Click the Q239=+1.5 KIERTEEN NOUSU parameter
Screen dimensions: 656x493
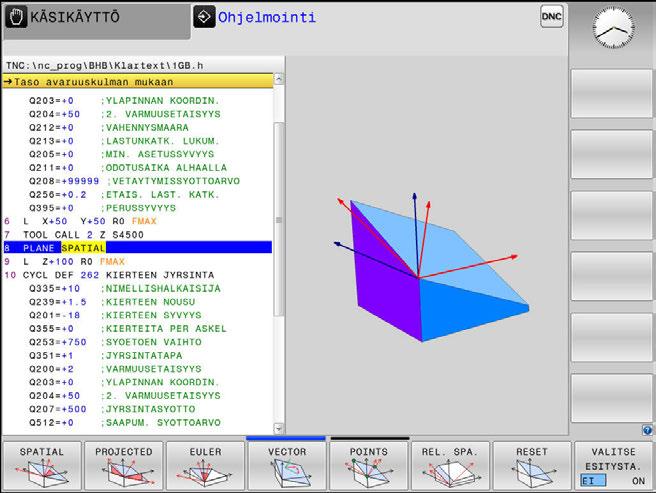(112, 302)
